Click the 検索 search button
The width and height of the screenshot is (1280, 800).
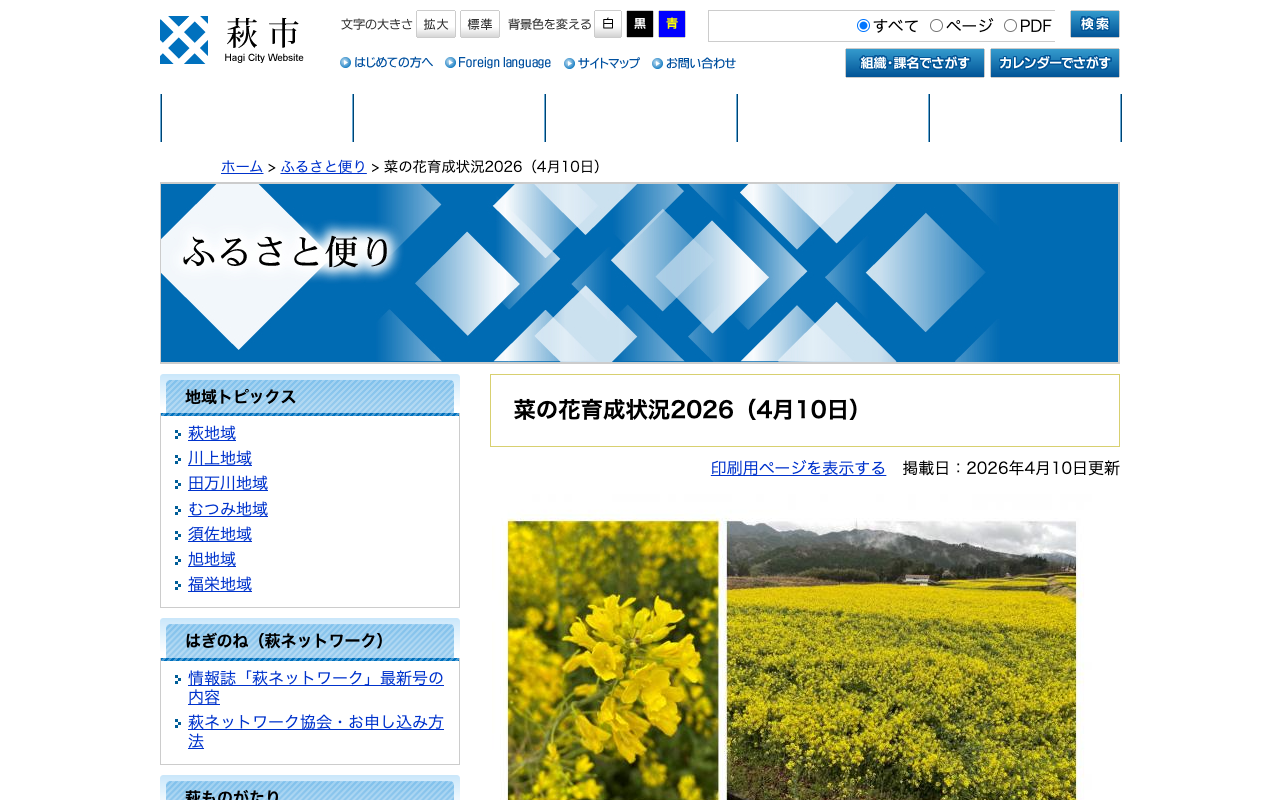click(1095, 24)
